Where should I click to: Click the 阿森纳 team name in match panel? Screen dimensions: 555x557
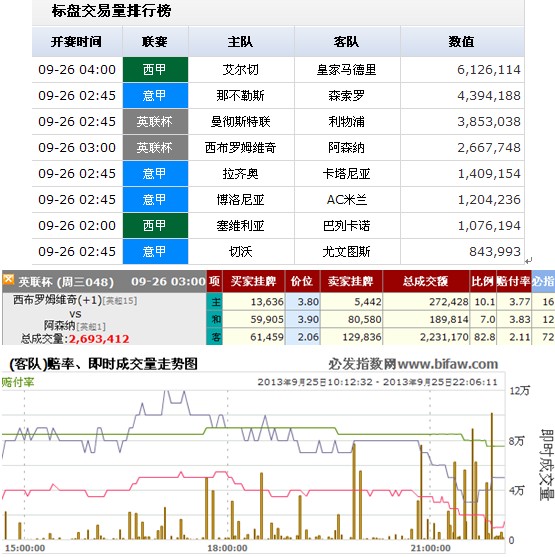[x=59, y=325]
